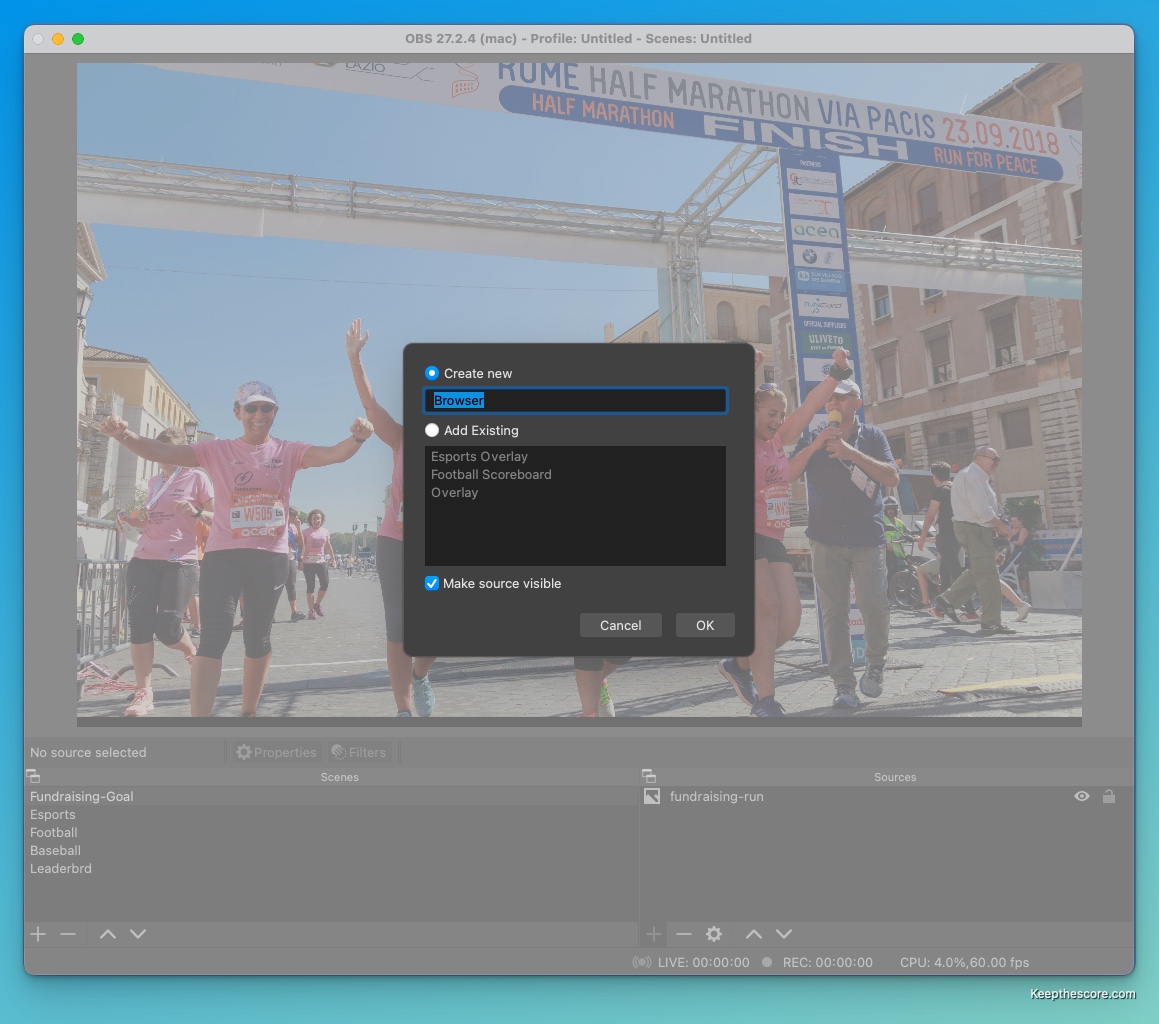
Task: Move the source down in Sources
Action: tap(784, 934)
